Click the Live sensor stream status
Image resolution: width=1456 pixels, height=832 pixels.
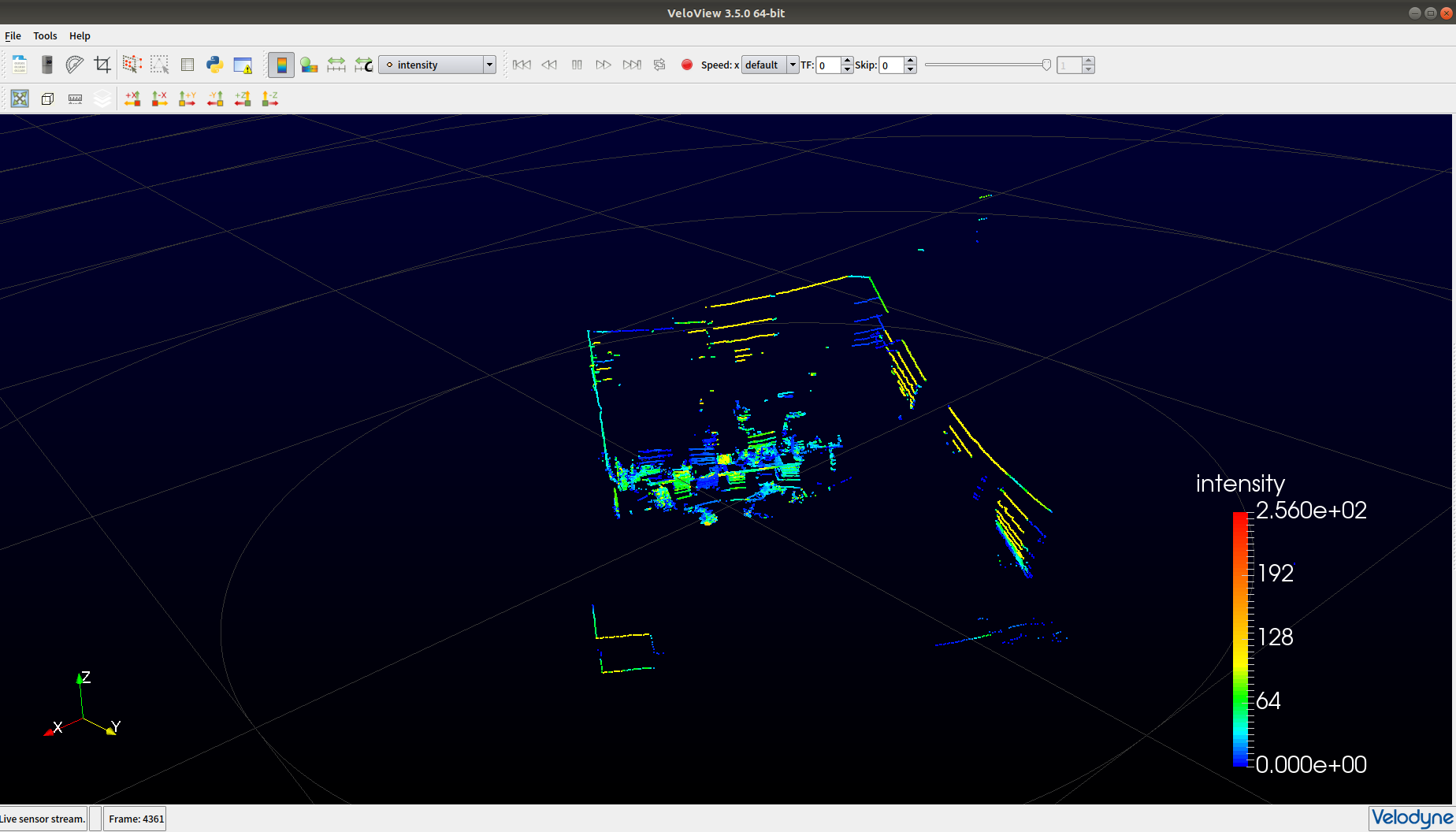coord(43,819)
